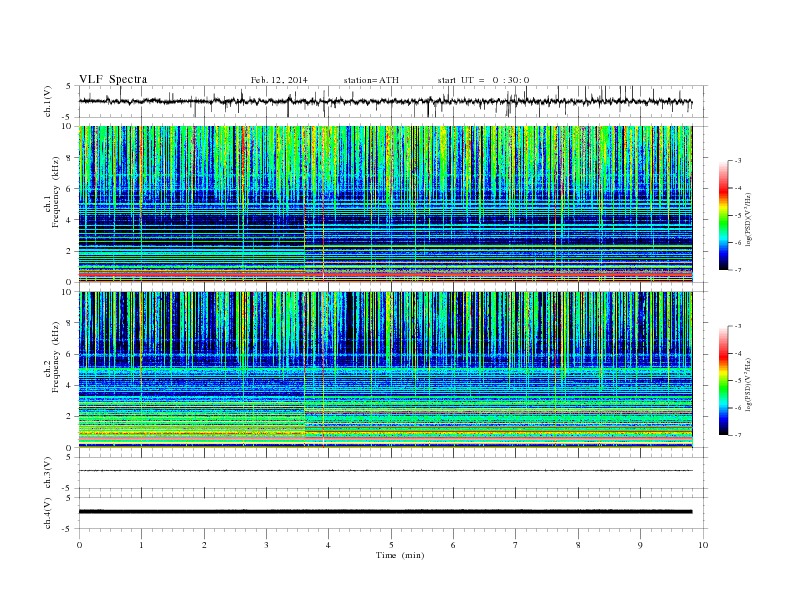
Task: Click the ch.3 flat voltage trace
Action: click(385, 471)
